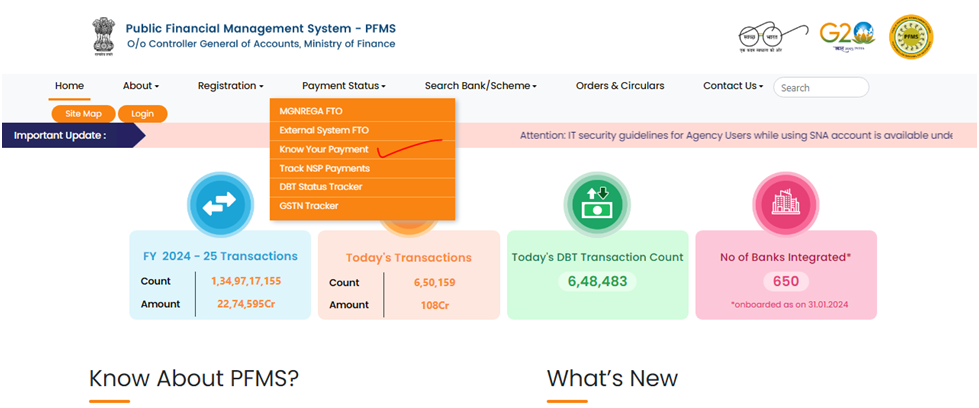979x408 pixels.
Task: Expand the Search Bank/Scheme dropdown
Action: pyautogui.click(x=481, y=86)
